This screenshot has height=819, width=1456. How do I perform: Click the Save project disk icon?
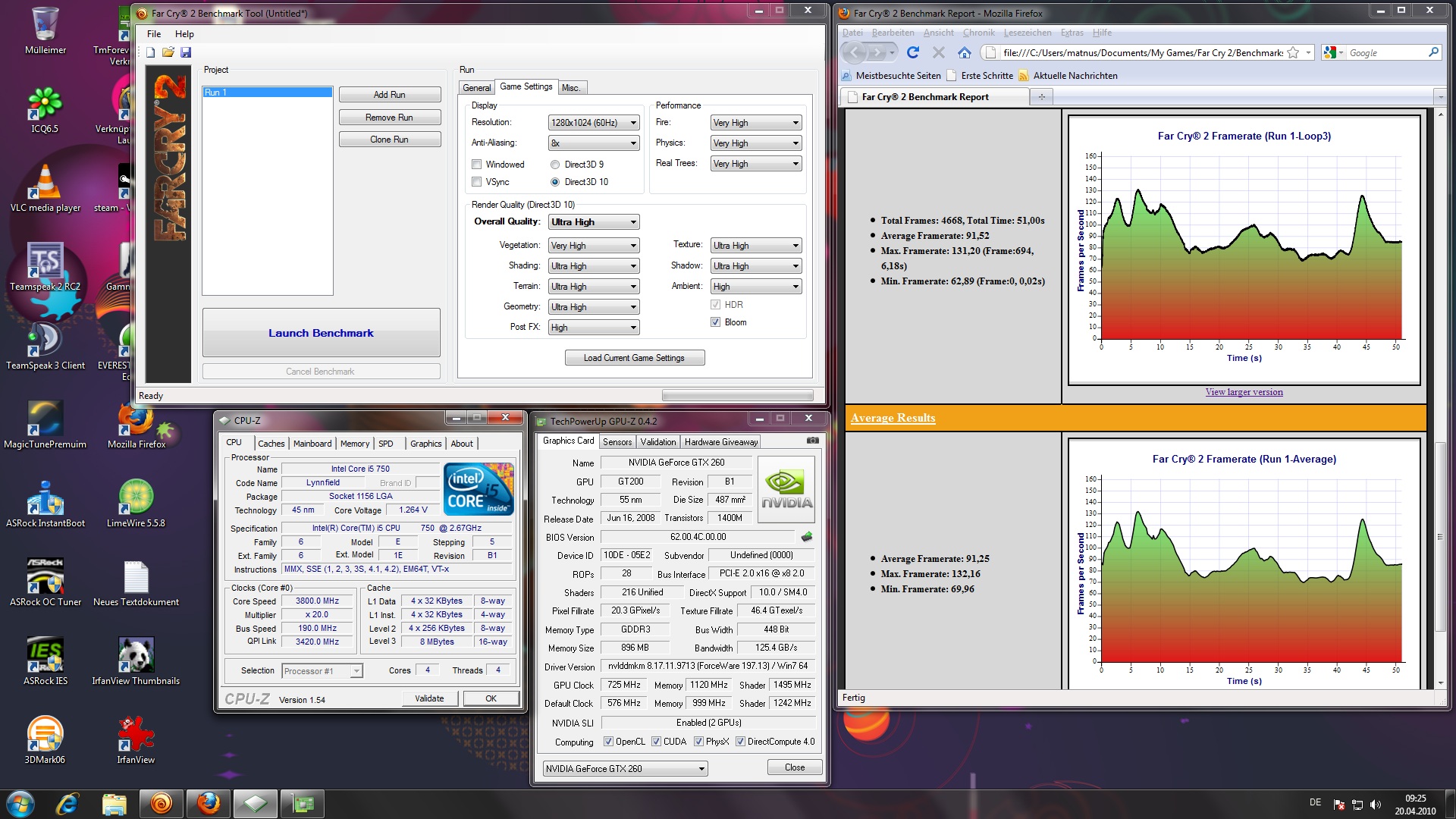coord(186,52)
